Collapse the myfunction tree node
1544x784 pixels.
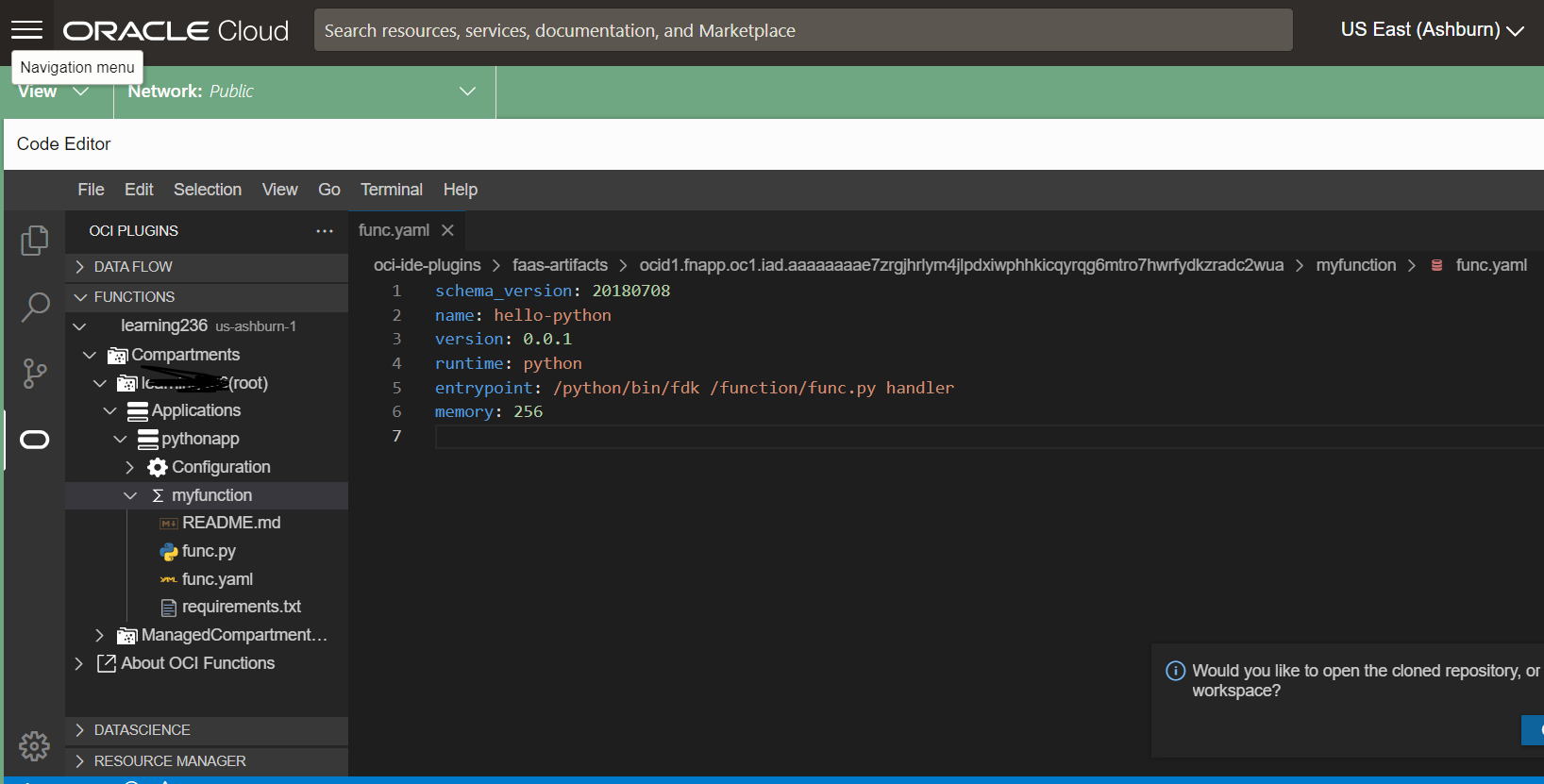coord(130,496)
